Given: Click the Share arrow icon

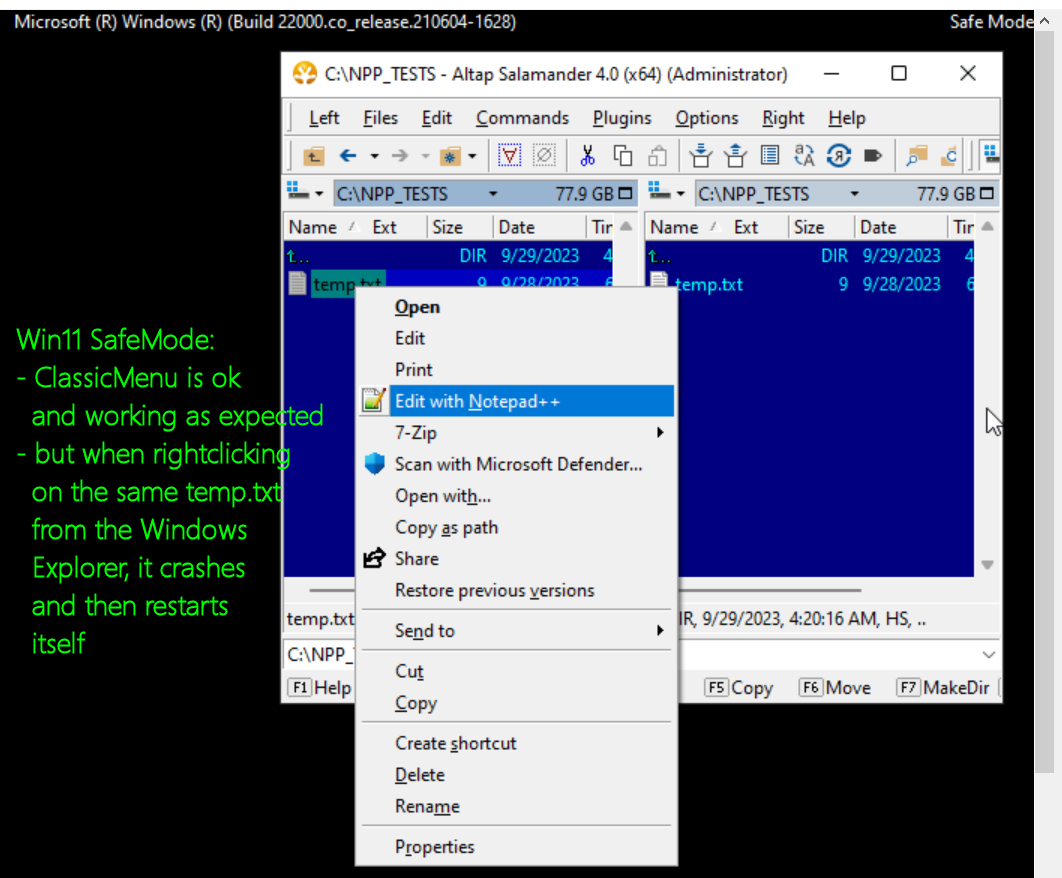Looking at the screenshot, I should [375, 558].
